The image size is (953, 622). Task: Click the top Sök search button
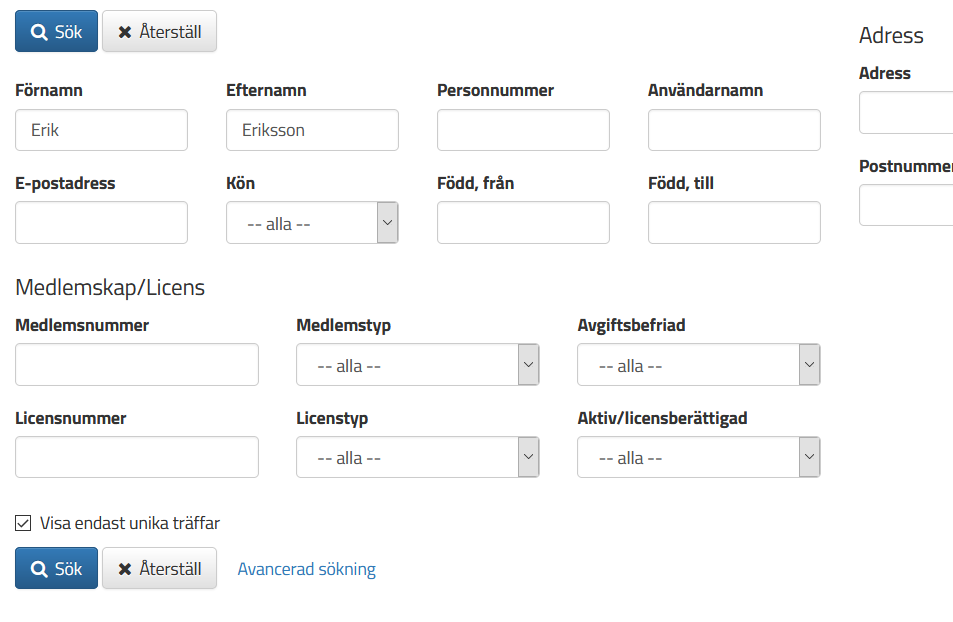pos(57,31)
